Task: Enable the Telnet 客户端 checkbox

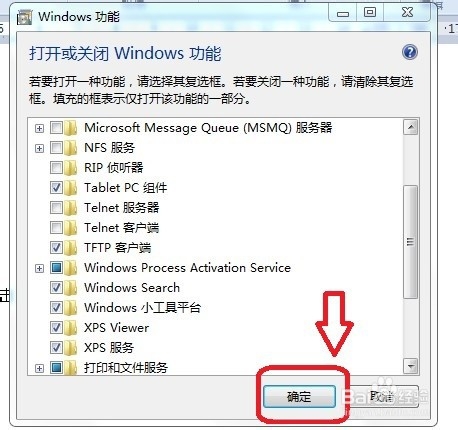Action: (x=56, y=228)
